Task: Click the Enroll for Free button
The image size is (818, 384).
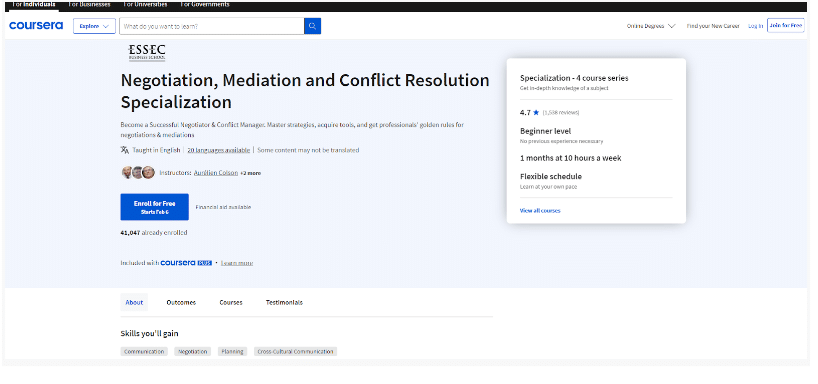Action: (154, 207)
